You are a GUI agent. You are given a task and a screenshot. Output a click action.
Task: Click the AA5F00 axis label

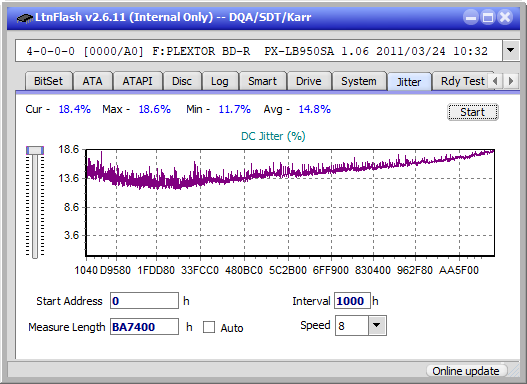coord(458,270)
